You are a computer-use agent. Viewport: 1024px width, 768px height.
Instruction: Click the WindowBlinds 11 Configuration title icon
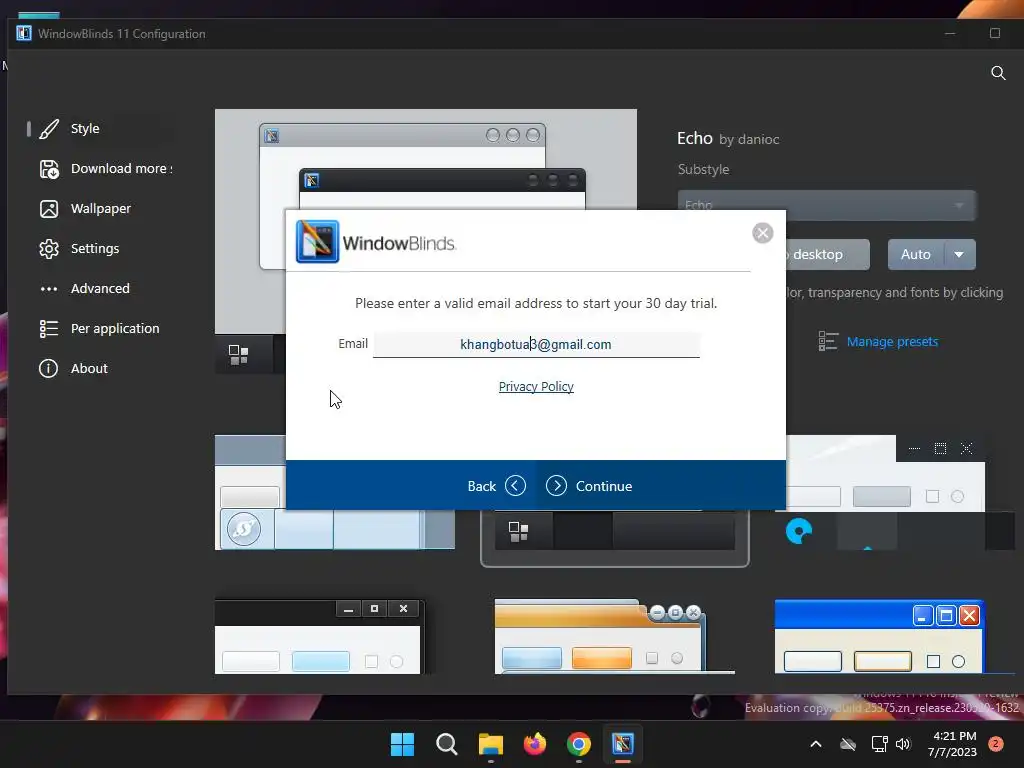point(24,33)
